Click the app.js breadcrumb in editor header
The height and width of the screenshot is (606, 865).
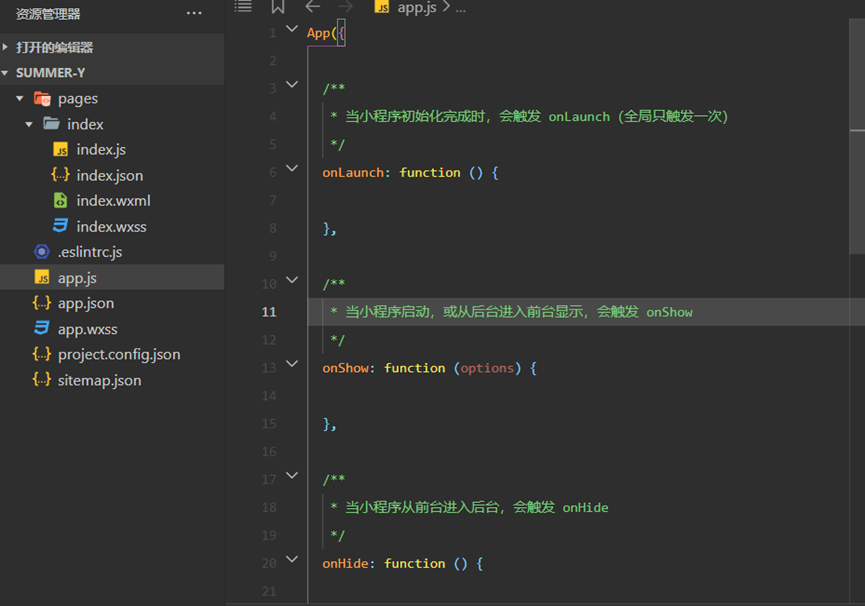pyautogui.click(x=416, y=7)
